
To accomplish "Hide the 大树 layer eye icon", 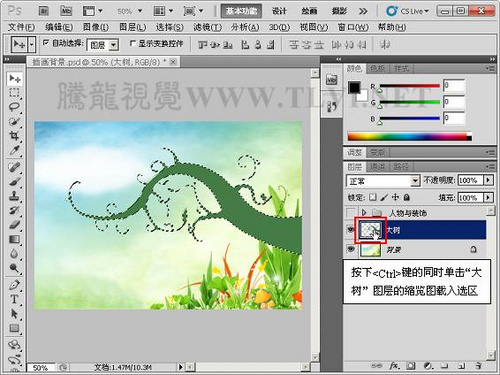I will 351,230.
